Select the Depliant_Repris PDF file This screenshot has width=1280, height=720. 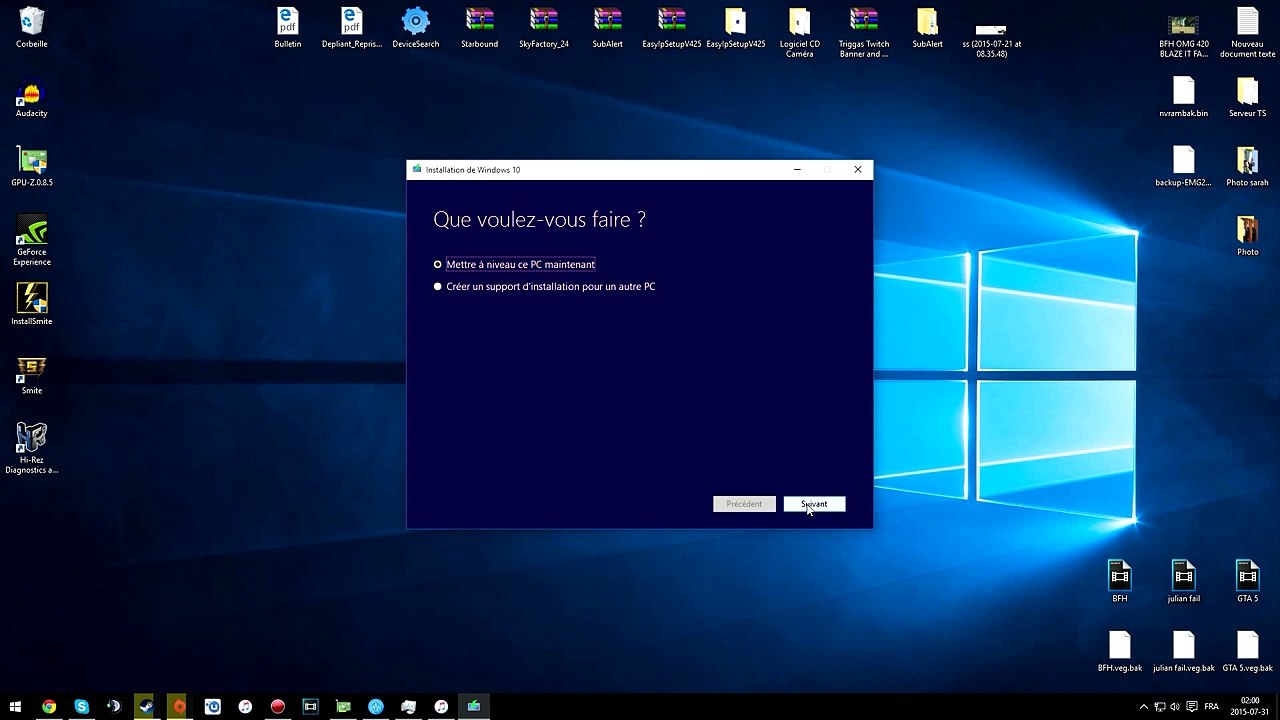(352, 28)
